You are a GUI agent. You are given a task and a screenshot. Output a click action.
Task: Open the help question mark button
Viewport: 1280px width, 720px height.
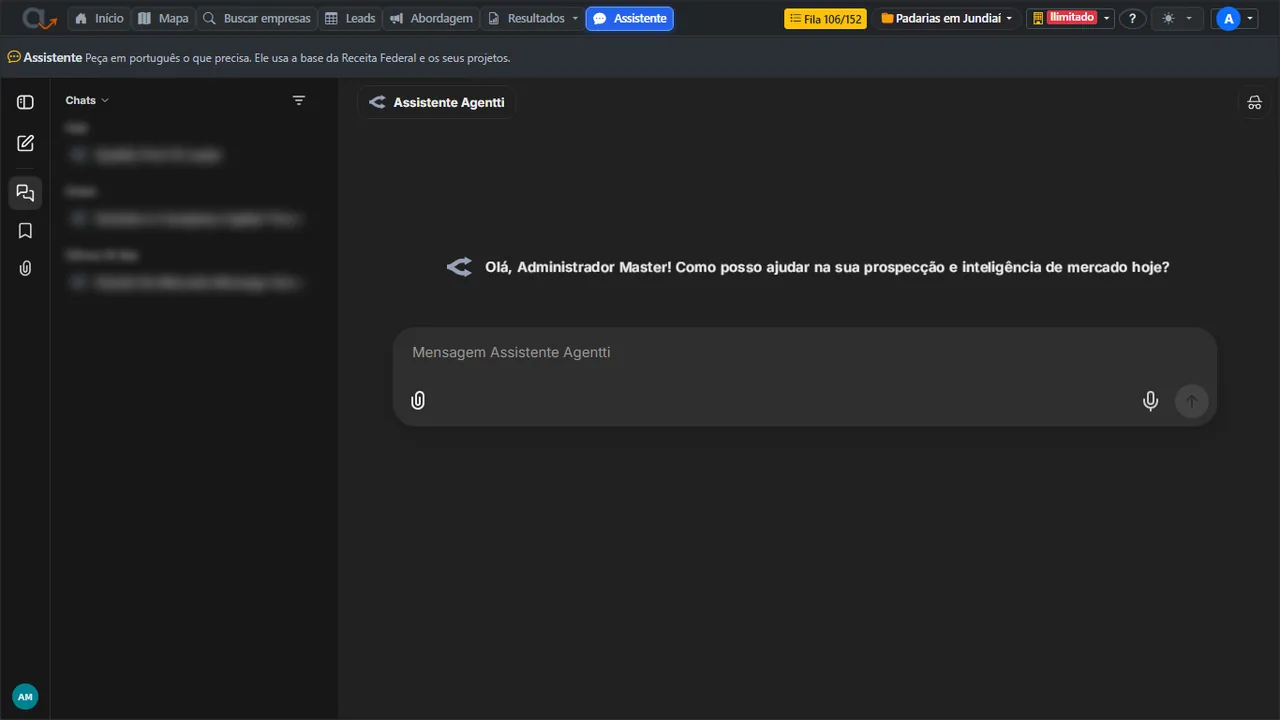point(1132,18)
